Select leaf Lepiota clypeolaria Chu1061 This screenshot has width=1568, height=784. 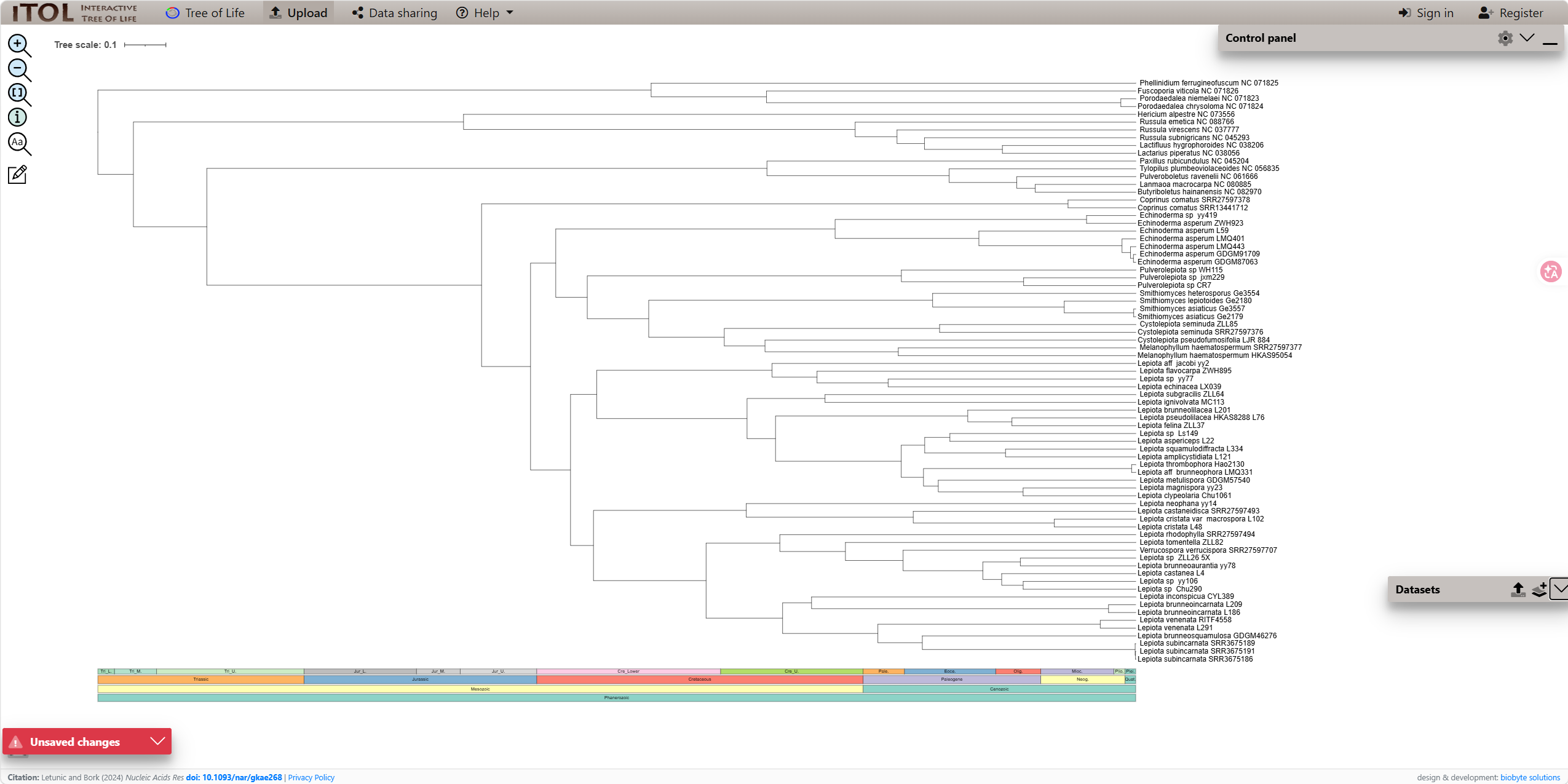[1184, 496]
